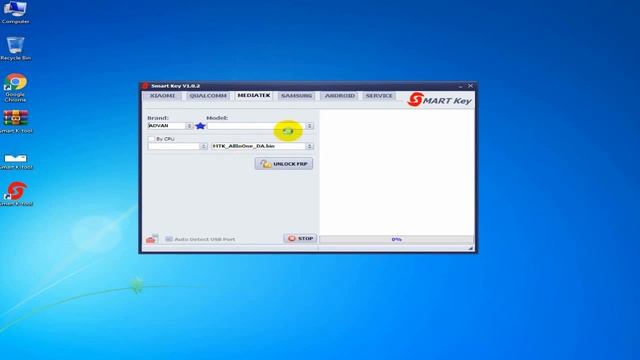Select the WinRAR archive Smart K-tool icon
Image resolution: width=640 pixels, height=360 pixels.
click(16, 121)
